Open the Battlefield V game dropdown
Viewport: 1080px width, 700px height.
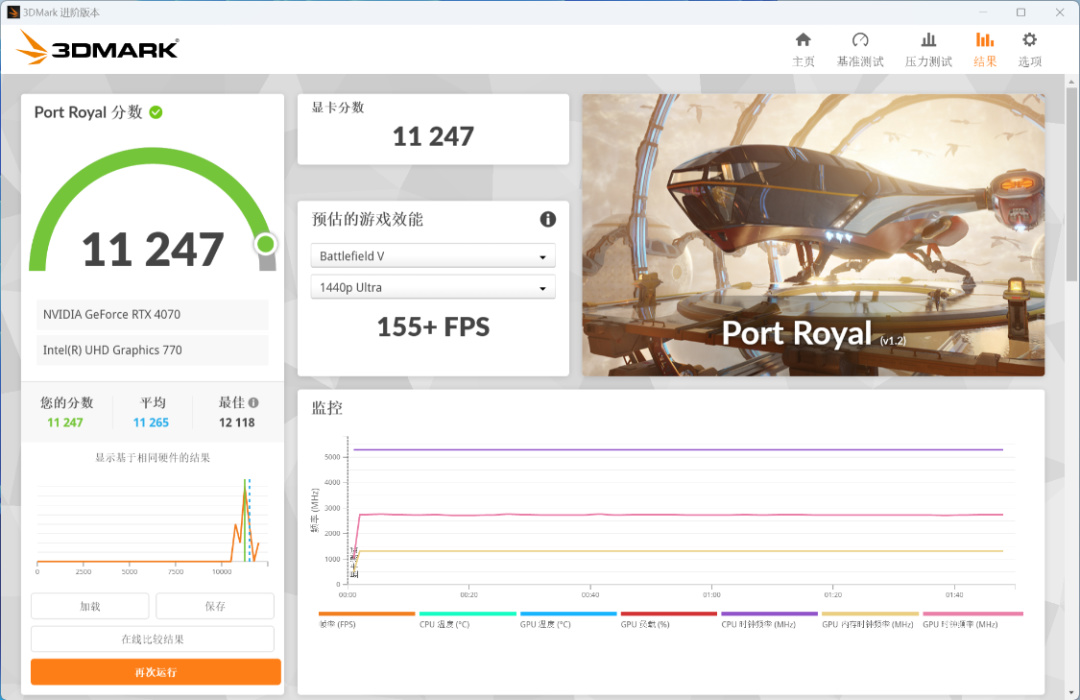point(433,256)
